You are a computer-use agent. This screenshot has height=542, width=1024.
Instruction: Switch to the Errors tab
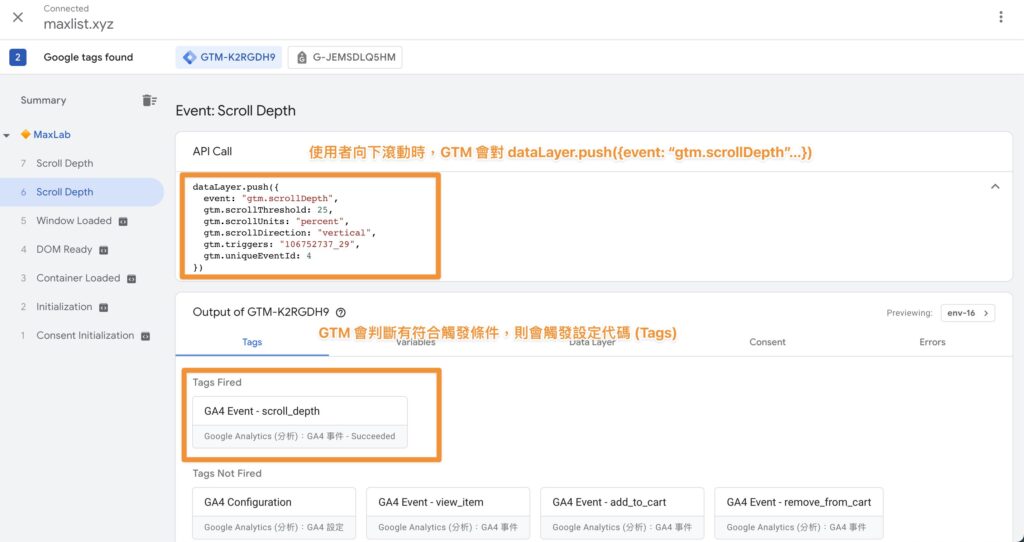[x=932, y=342]
